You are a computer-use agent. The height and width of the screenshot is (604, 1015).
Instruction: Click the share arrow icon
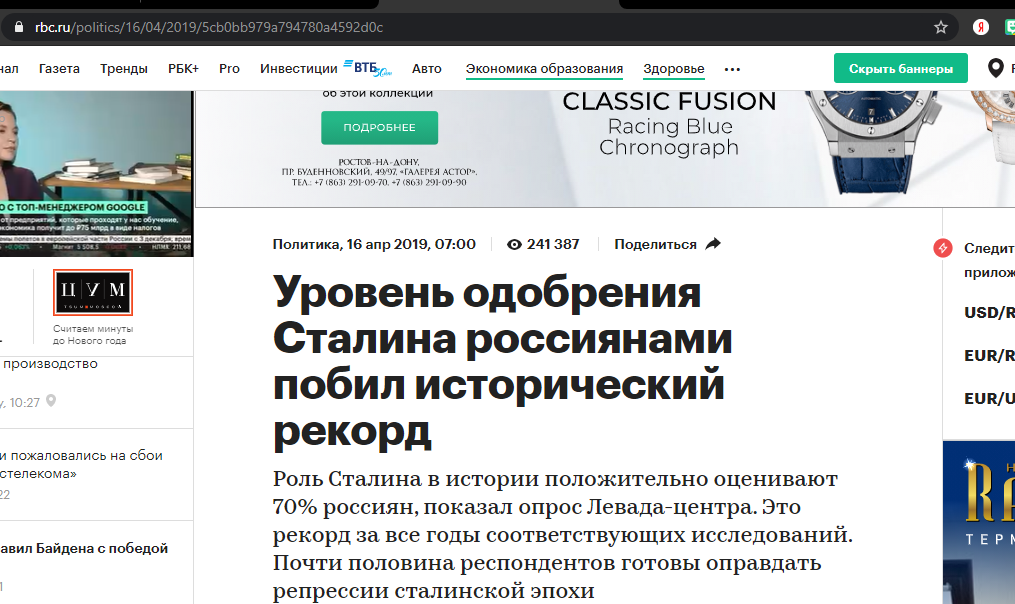(x=713, y=244)
